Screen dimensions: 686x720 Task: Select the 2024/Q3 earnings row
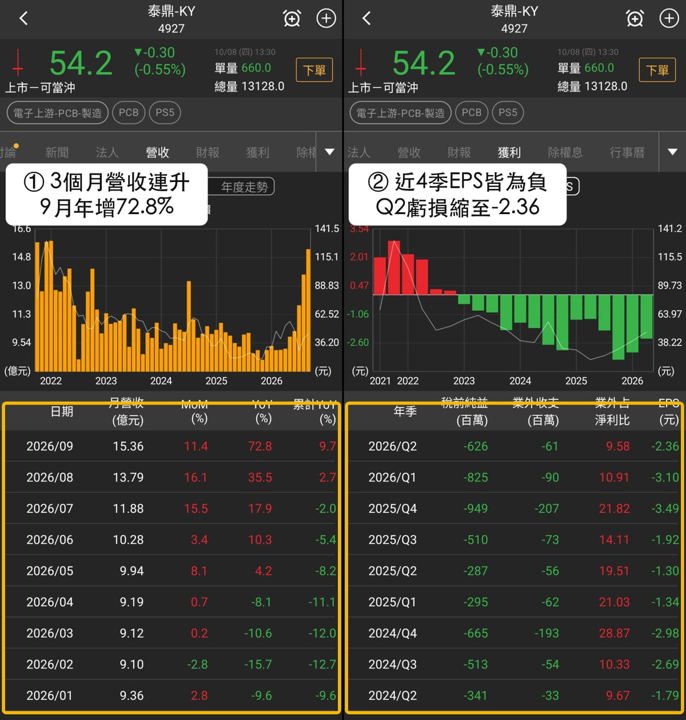[514, 664]
